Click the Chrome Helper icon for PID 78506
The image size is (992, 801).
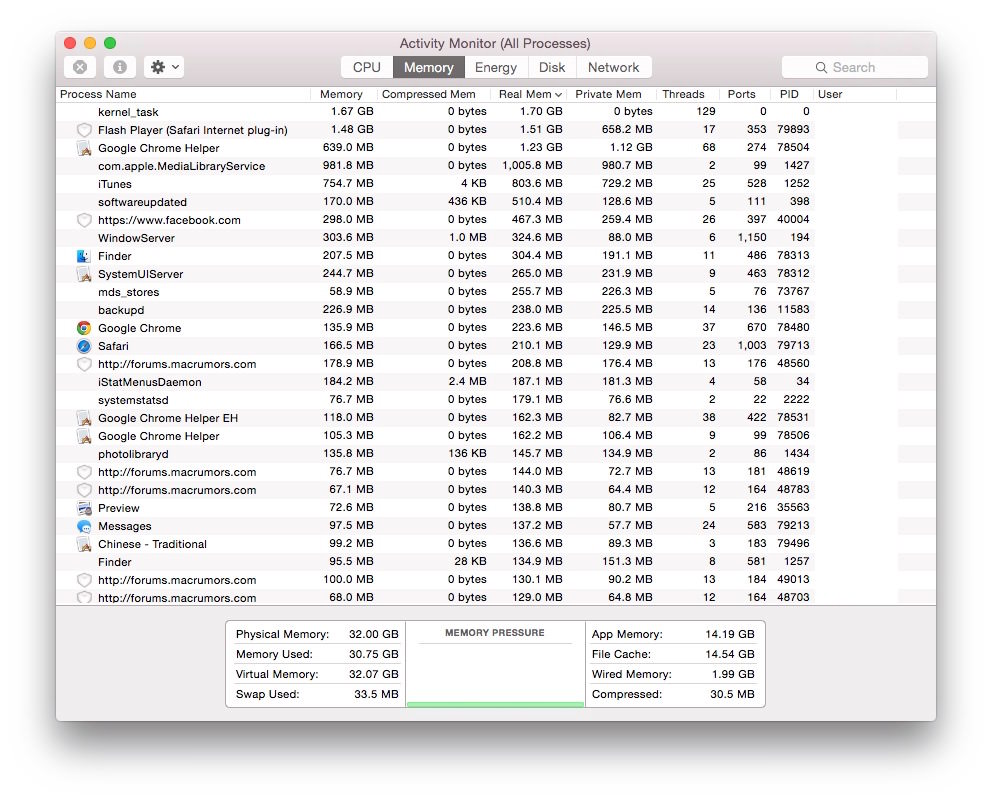tap(84, 436)
